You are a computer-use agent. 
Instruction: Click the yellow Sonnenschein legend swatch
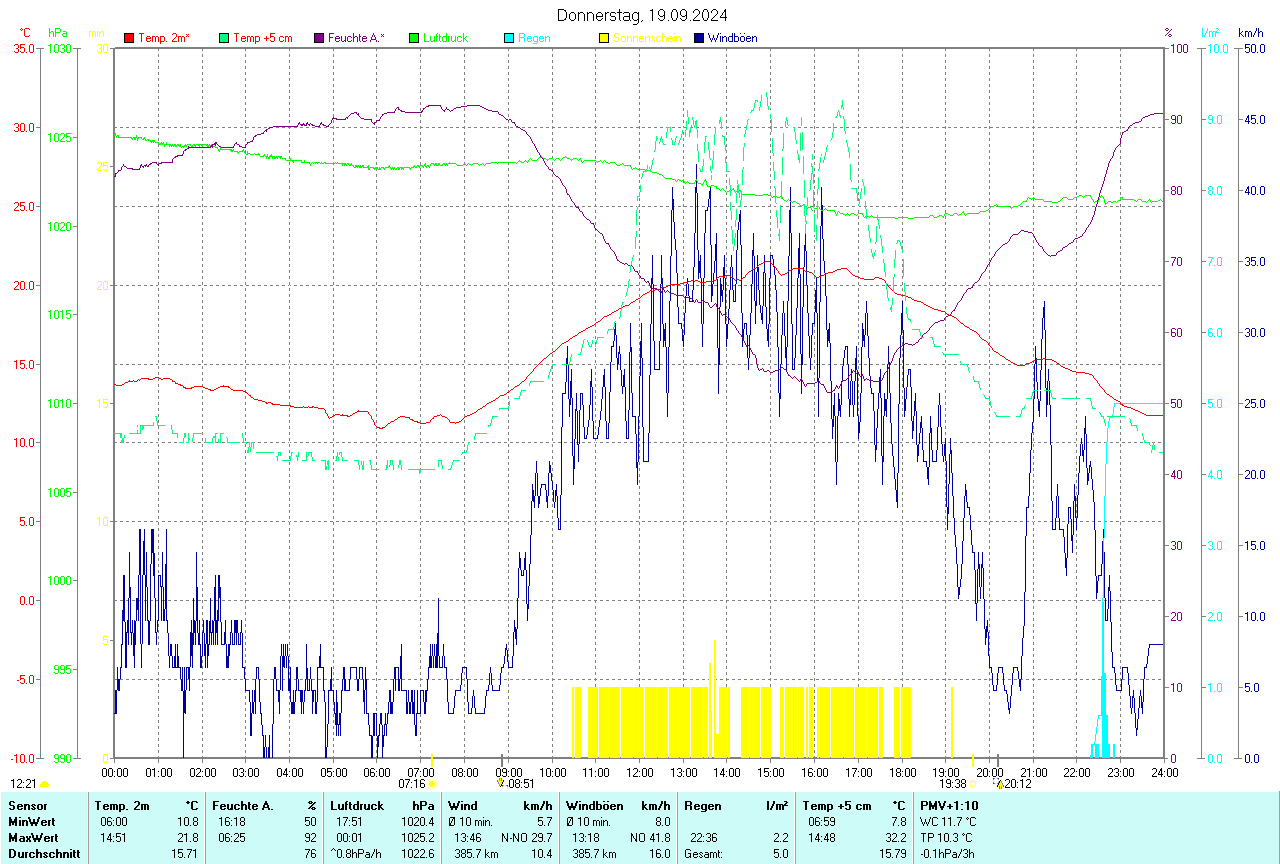[604, 38]
